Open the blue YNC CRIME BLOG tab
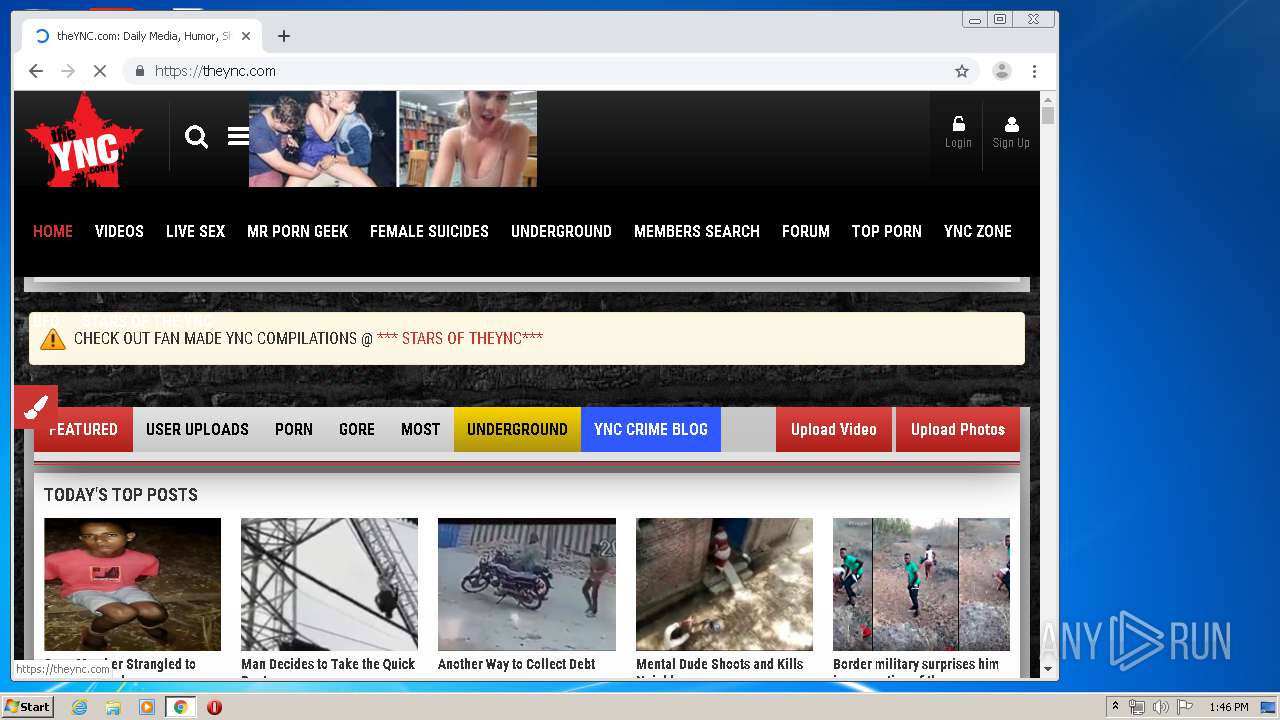The width and height of the screenshot is (1280, 720). (x=651, y=429)
